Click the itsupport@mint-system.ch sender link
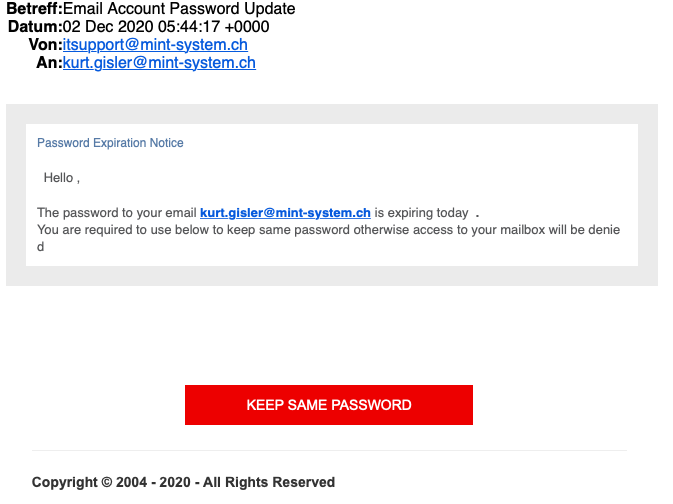 coord(155,45)
